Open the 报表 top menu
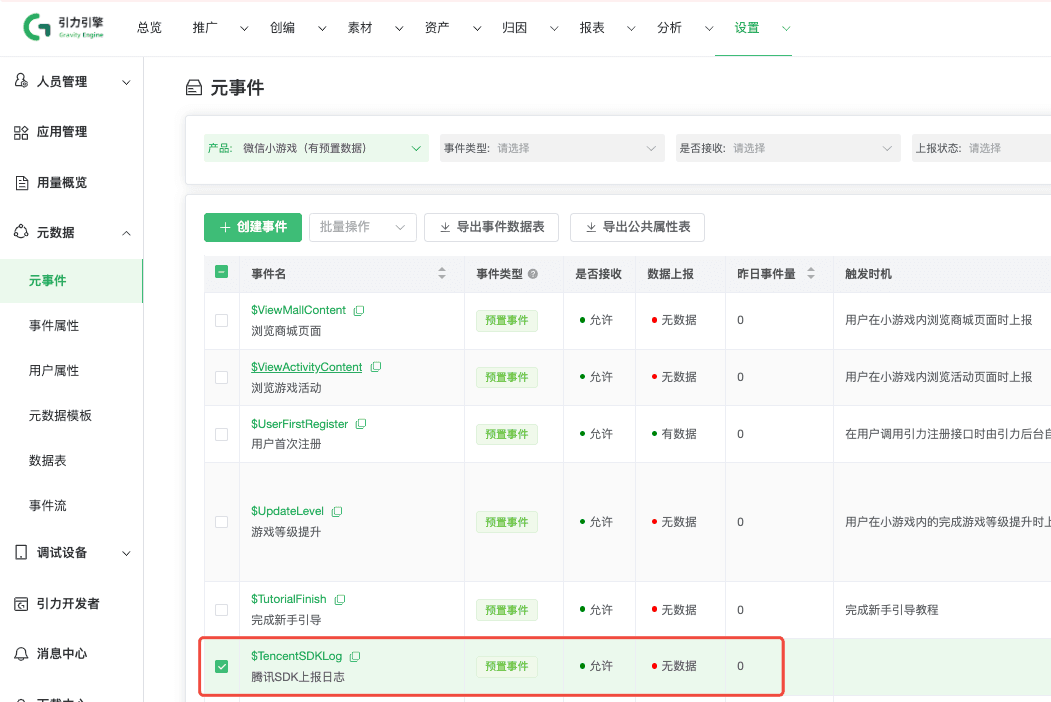Screen dimensions: 1051x702 (x=607, y=28)
